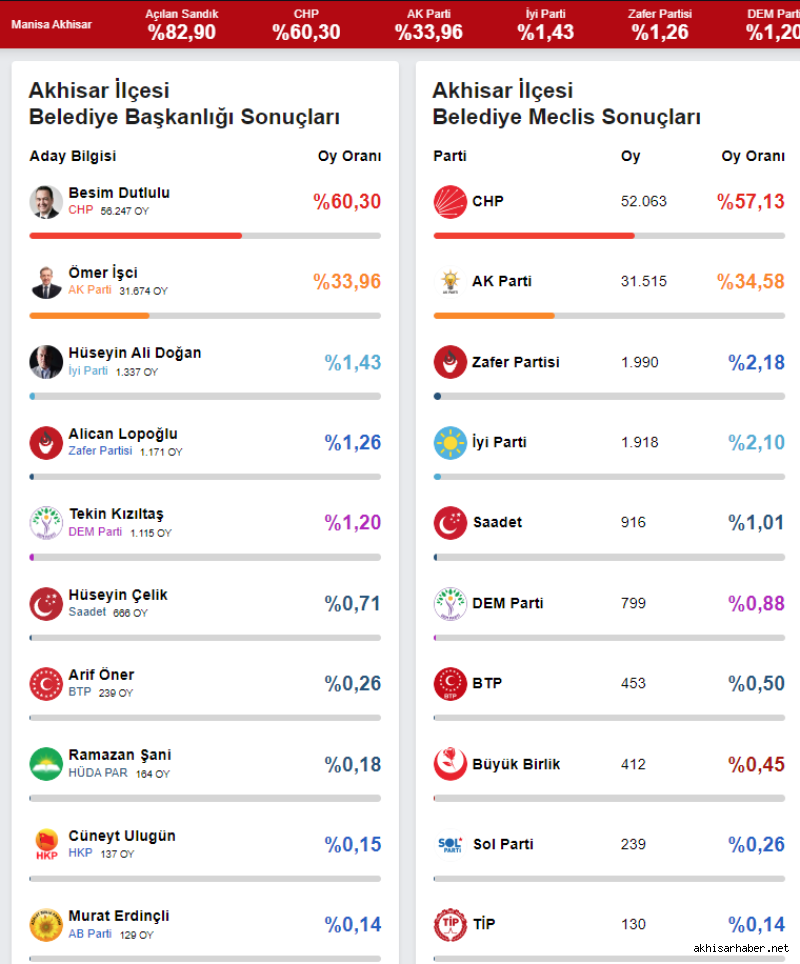Viewport: 800px width, 964px height.
Task: Select the HKP flag logo
Action: point(46,845)
